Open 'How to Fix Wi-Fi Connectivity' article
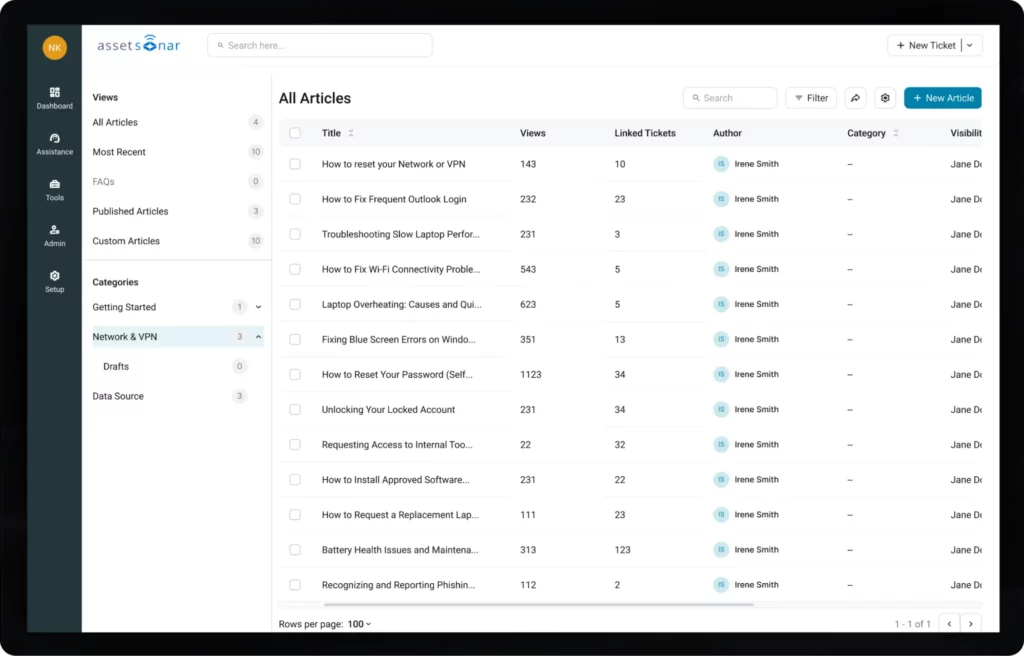Image resolution: width=1024 pixels, height=656 pixels. [401, 269]
